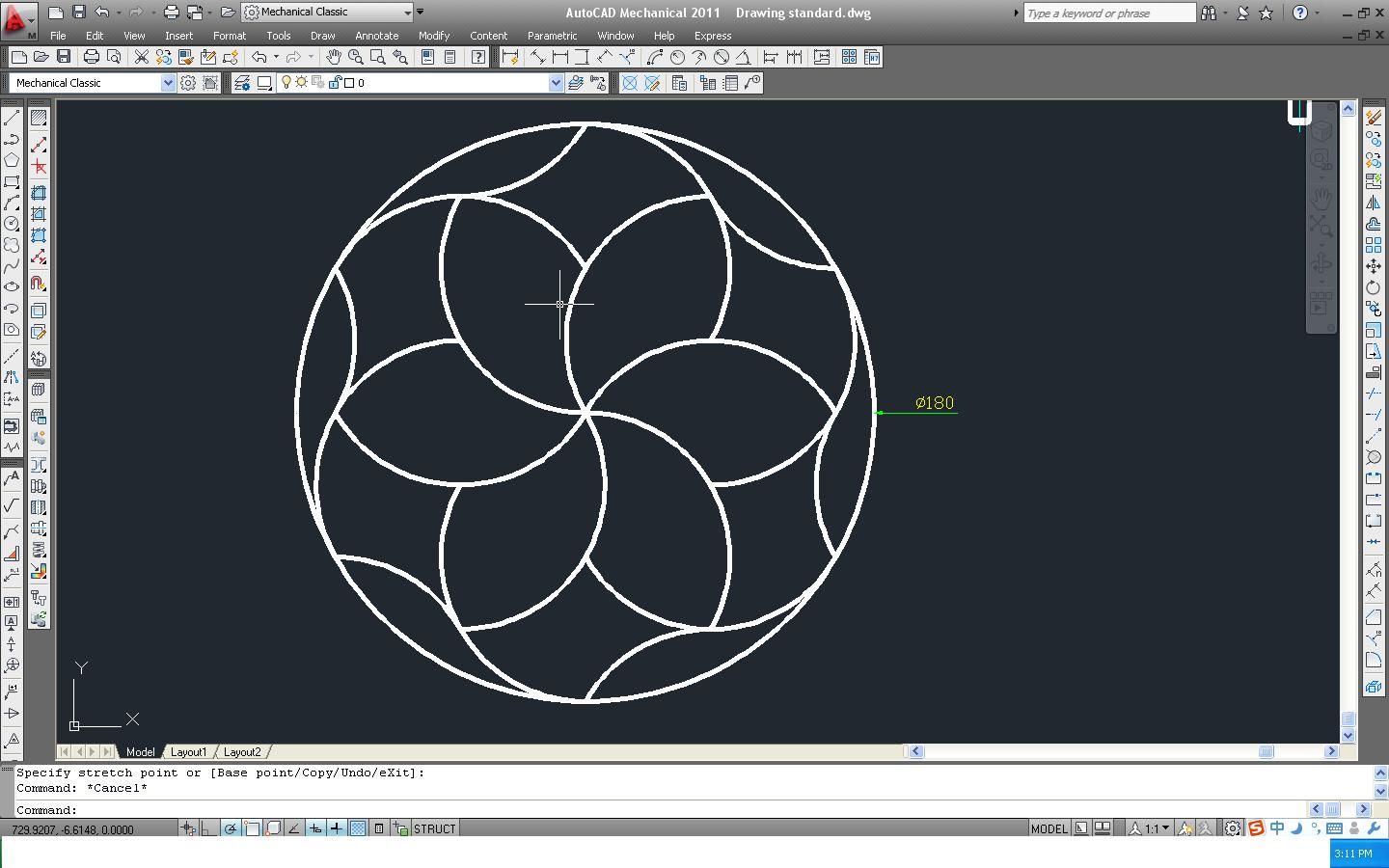Click the Save disk icon
The image size is (1389, 868).
coord(64,58)
